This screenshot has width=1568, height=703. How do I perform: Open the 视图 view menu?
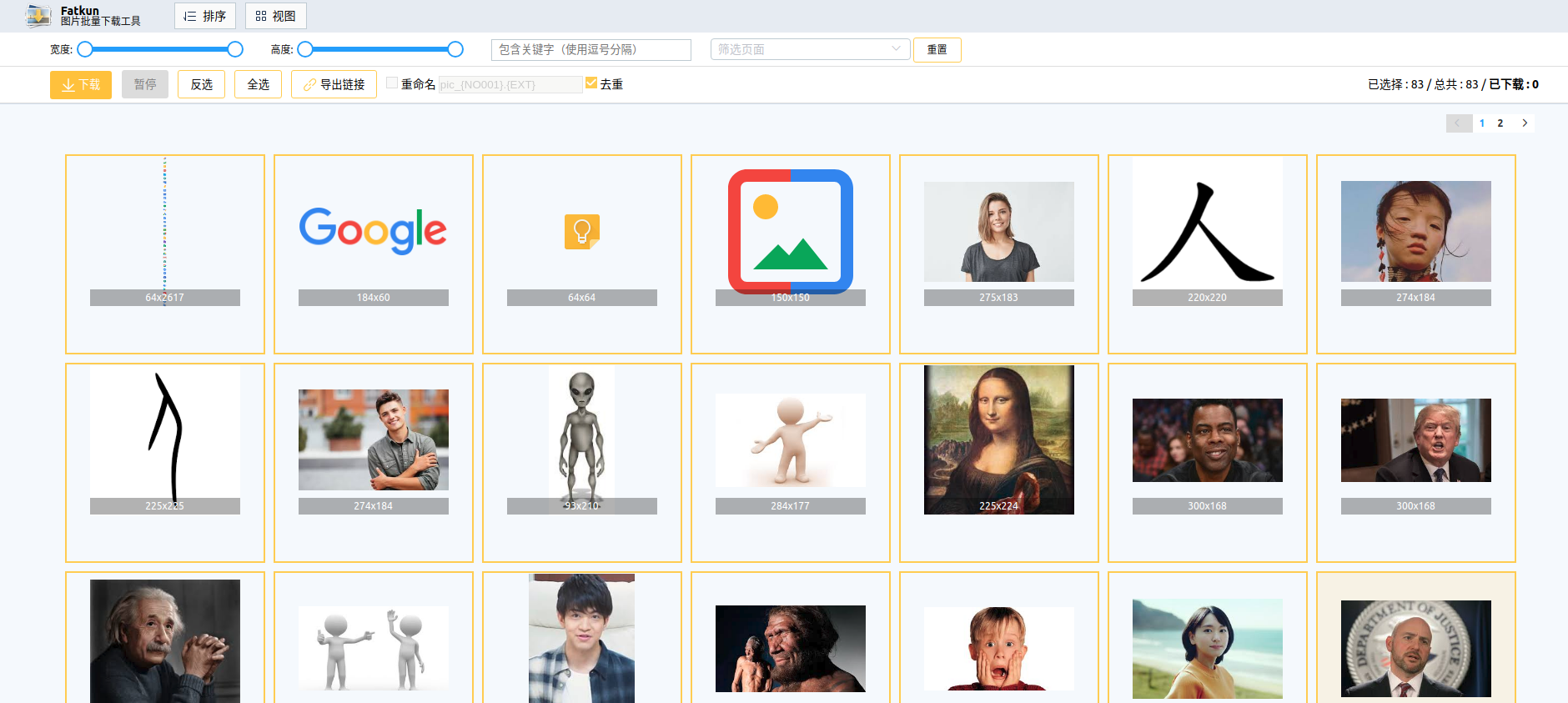276,16
